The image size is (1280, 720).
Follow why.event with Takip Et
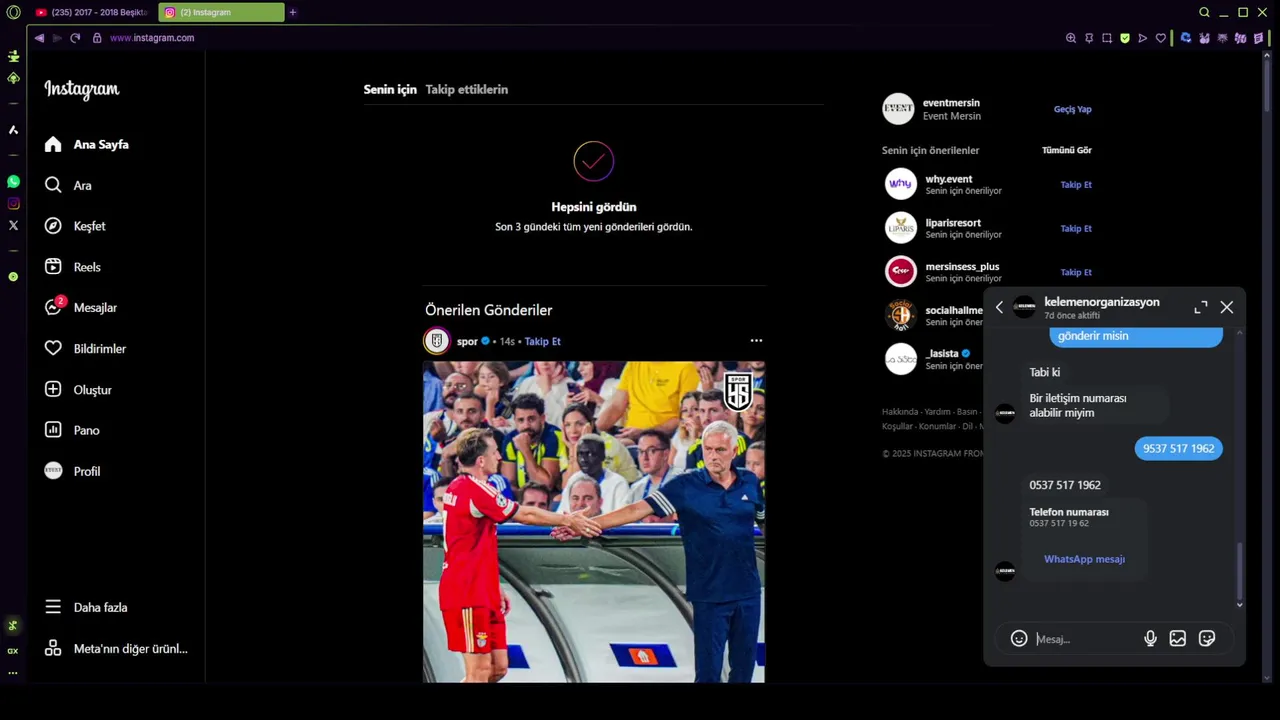(1076, 184)
